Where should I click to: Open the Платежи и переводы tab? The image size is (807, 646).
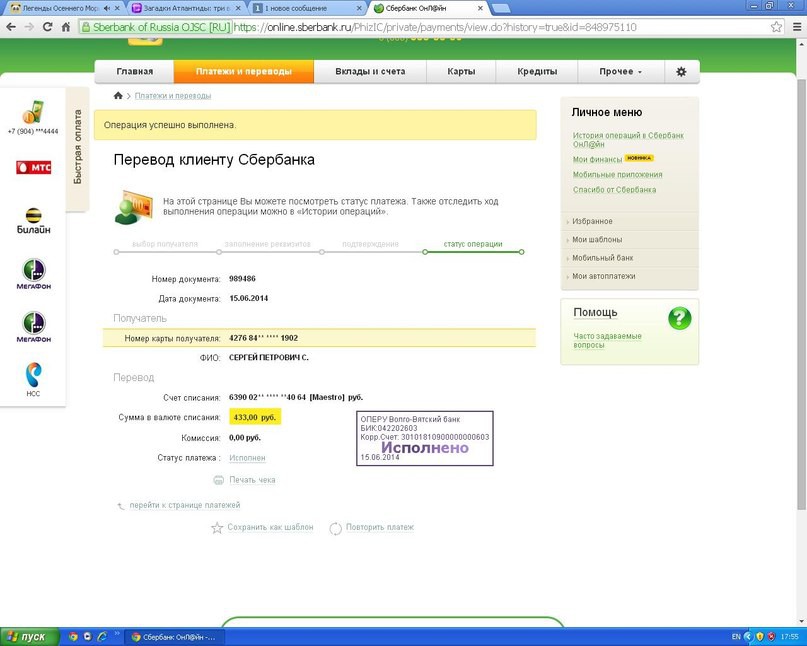click(x=244, y=72)
